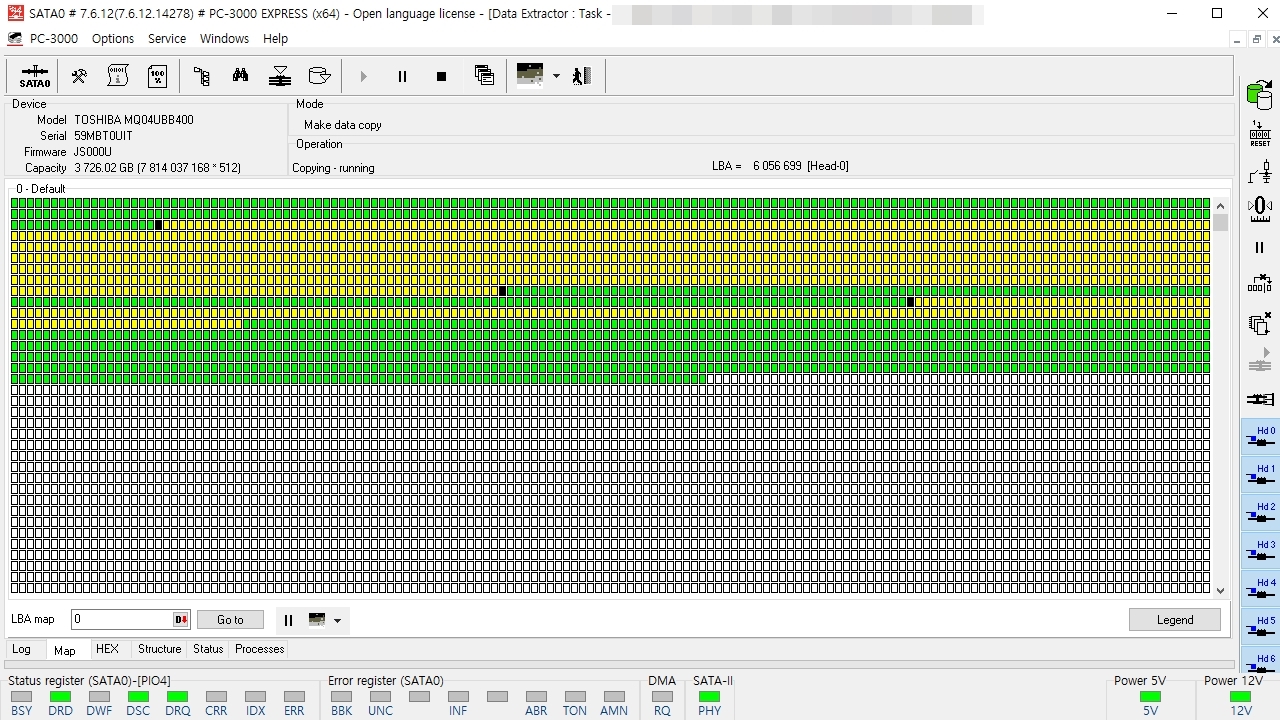Click the Go to button
The height and width of the screenshot is (720, 1280).
230,620
